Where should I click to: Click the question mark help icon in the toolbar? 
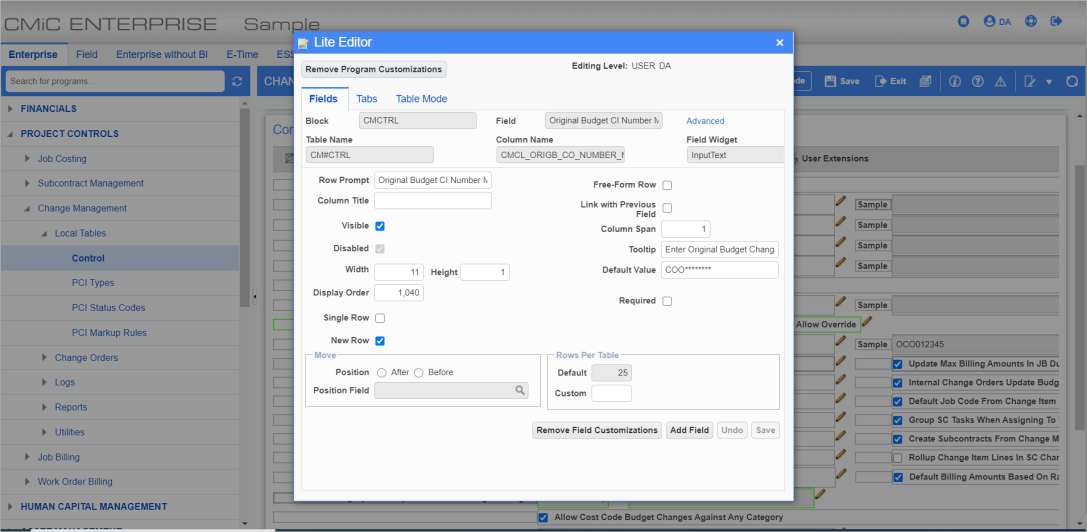pos(977,81)
